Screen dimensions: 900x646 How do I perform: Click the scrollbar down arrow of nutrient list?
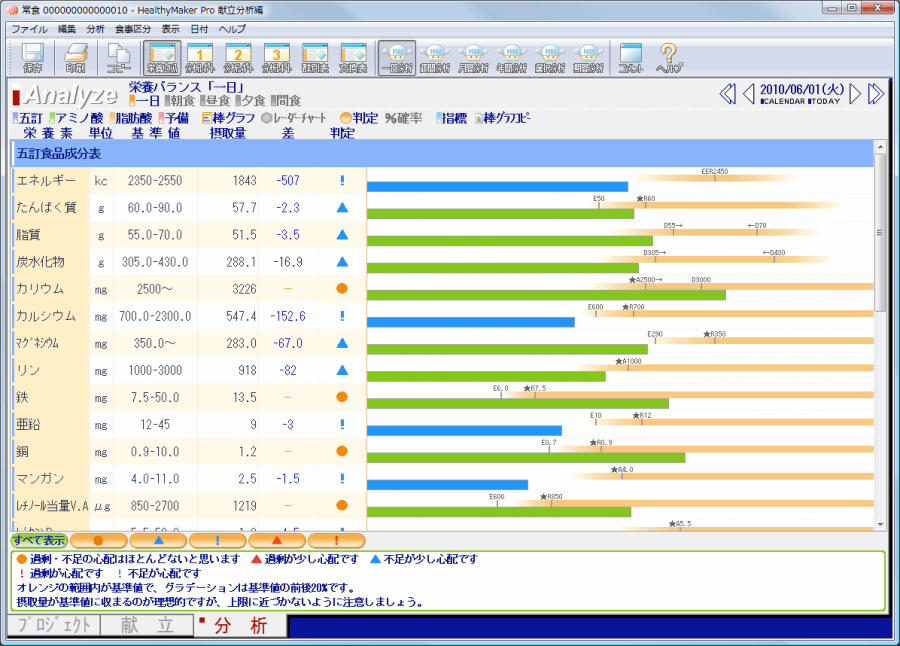tap(880, 524)
